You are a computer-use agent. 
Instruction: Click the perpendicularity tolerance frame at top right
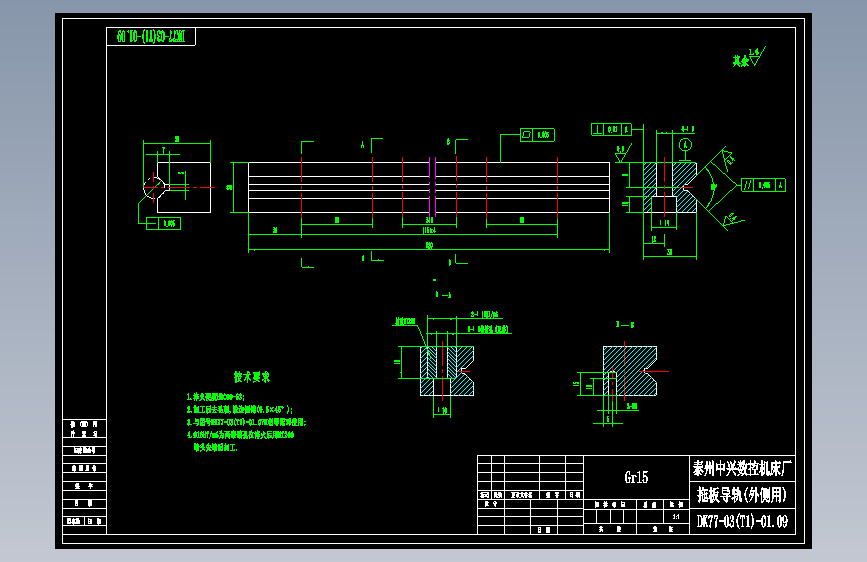click(x=612, y=129)
